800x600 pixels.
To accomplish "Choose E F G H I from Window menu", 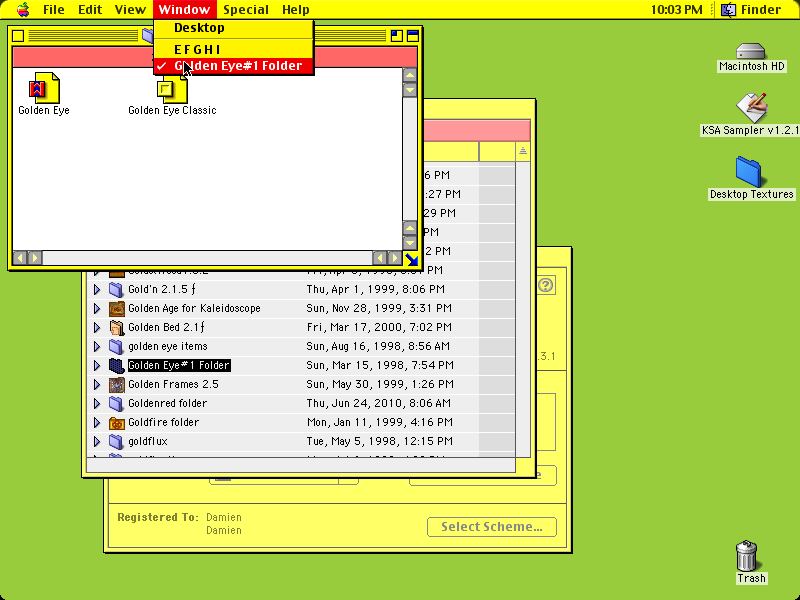I will [234, 49].
